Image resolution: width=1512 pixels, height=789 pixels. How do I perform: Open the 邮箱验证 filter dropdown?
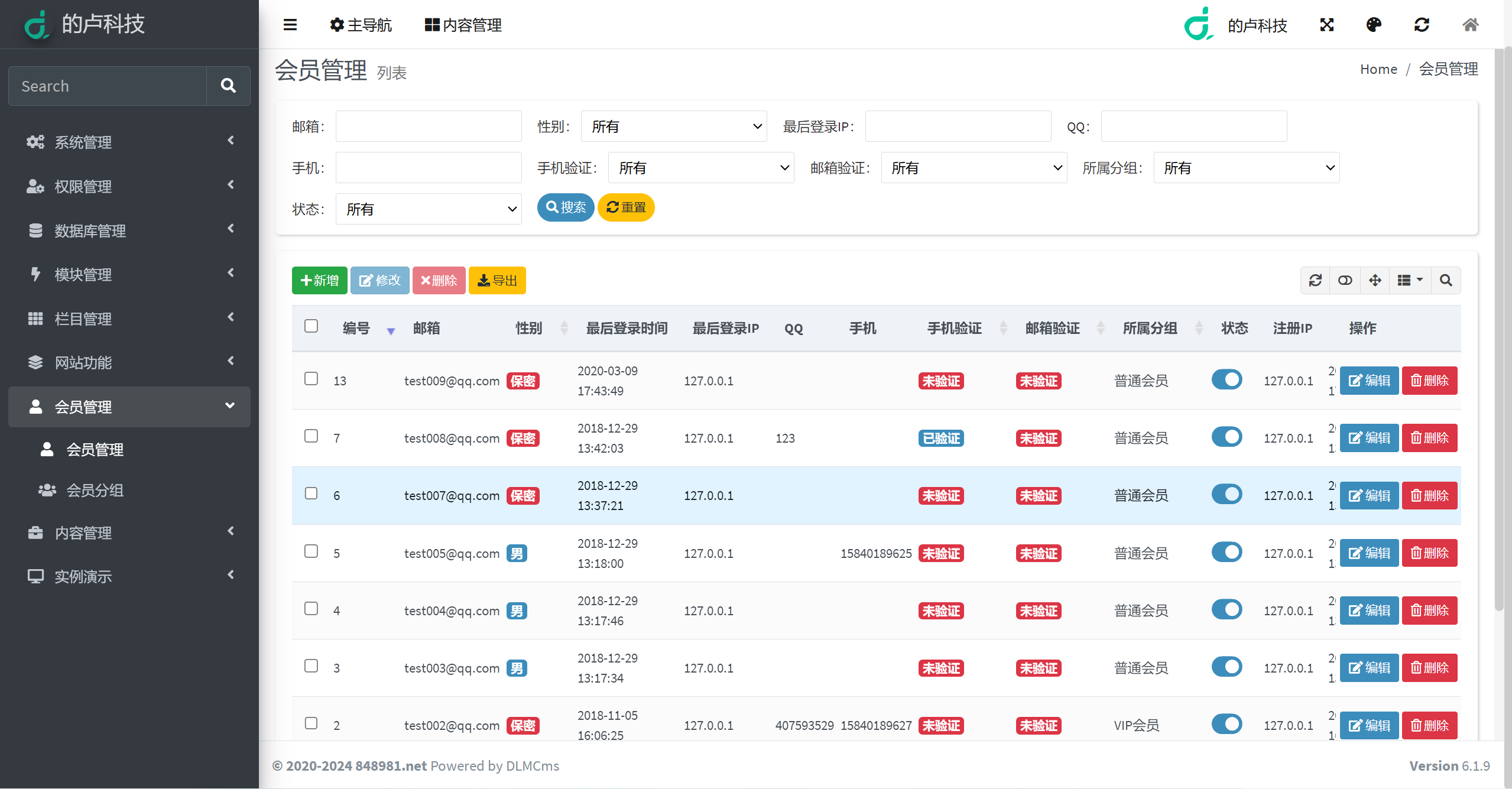[x=974, y=168]
